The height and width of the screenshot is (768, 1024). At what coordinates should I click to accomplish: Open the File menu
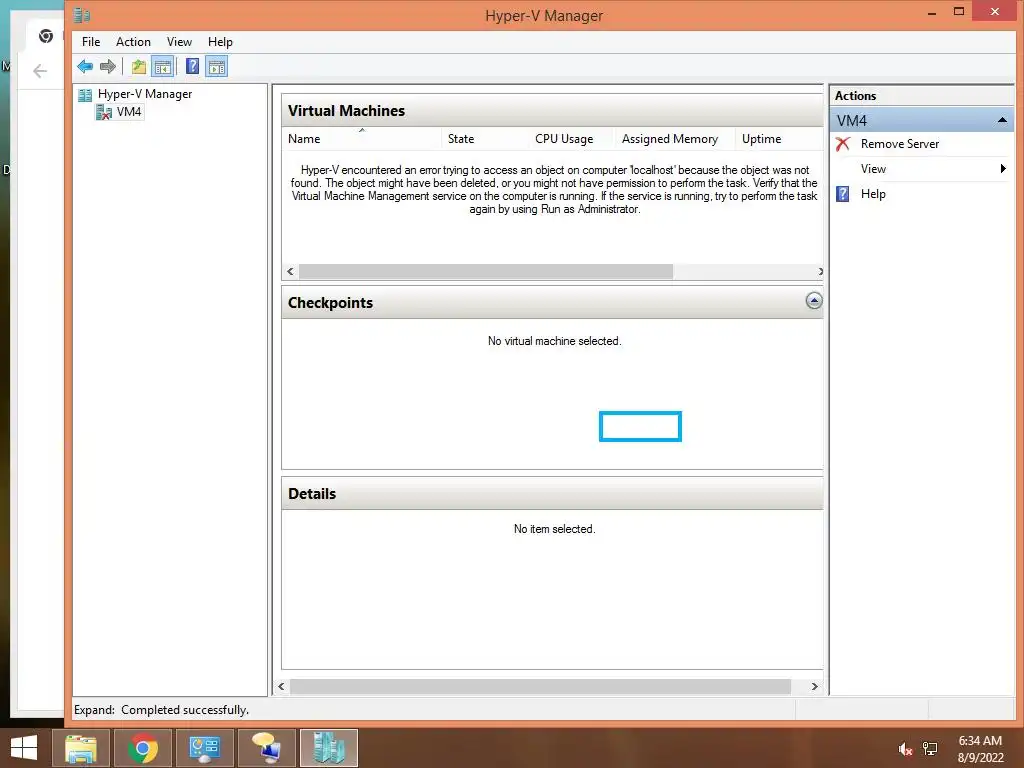coord(91,42)
